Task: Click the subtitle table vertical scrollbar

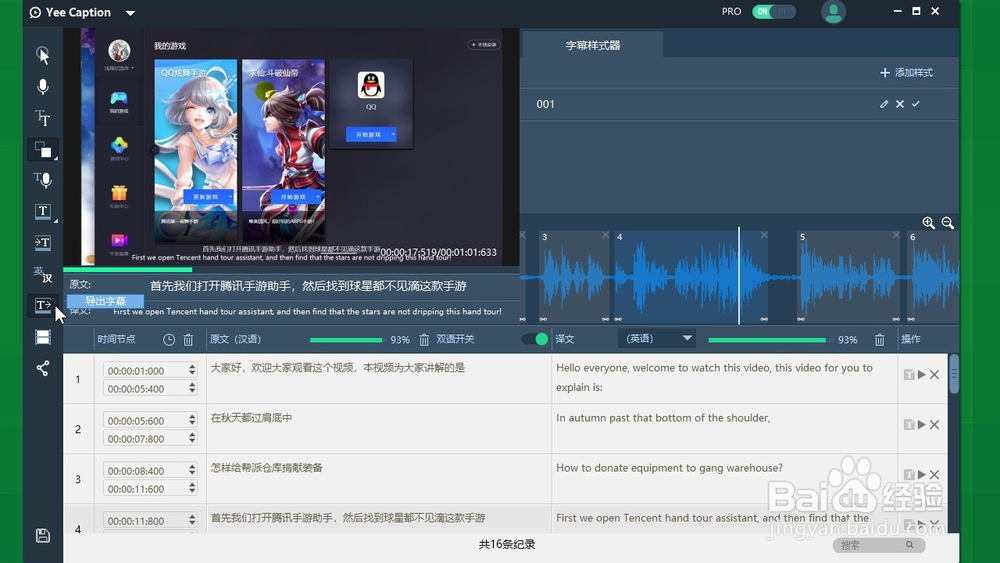Action: pos(954,375)
